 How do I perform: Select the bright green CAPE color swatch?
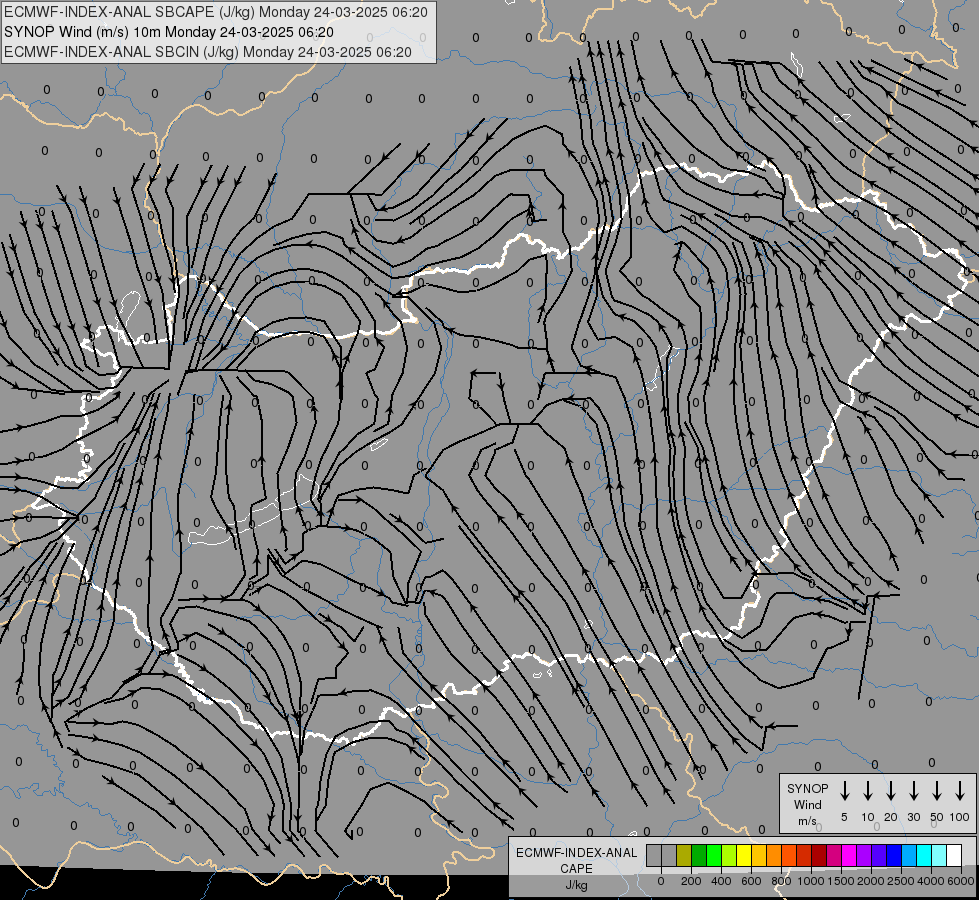[714, 855]
